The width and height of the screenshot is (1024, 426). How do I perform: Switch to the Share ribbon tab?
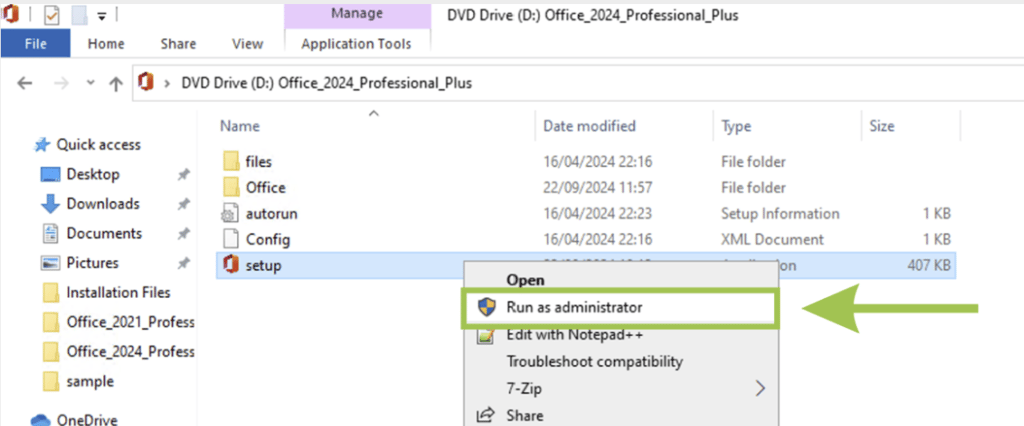(178, 44)
